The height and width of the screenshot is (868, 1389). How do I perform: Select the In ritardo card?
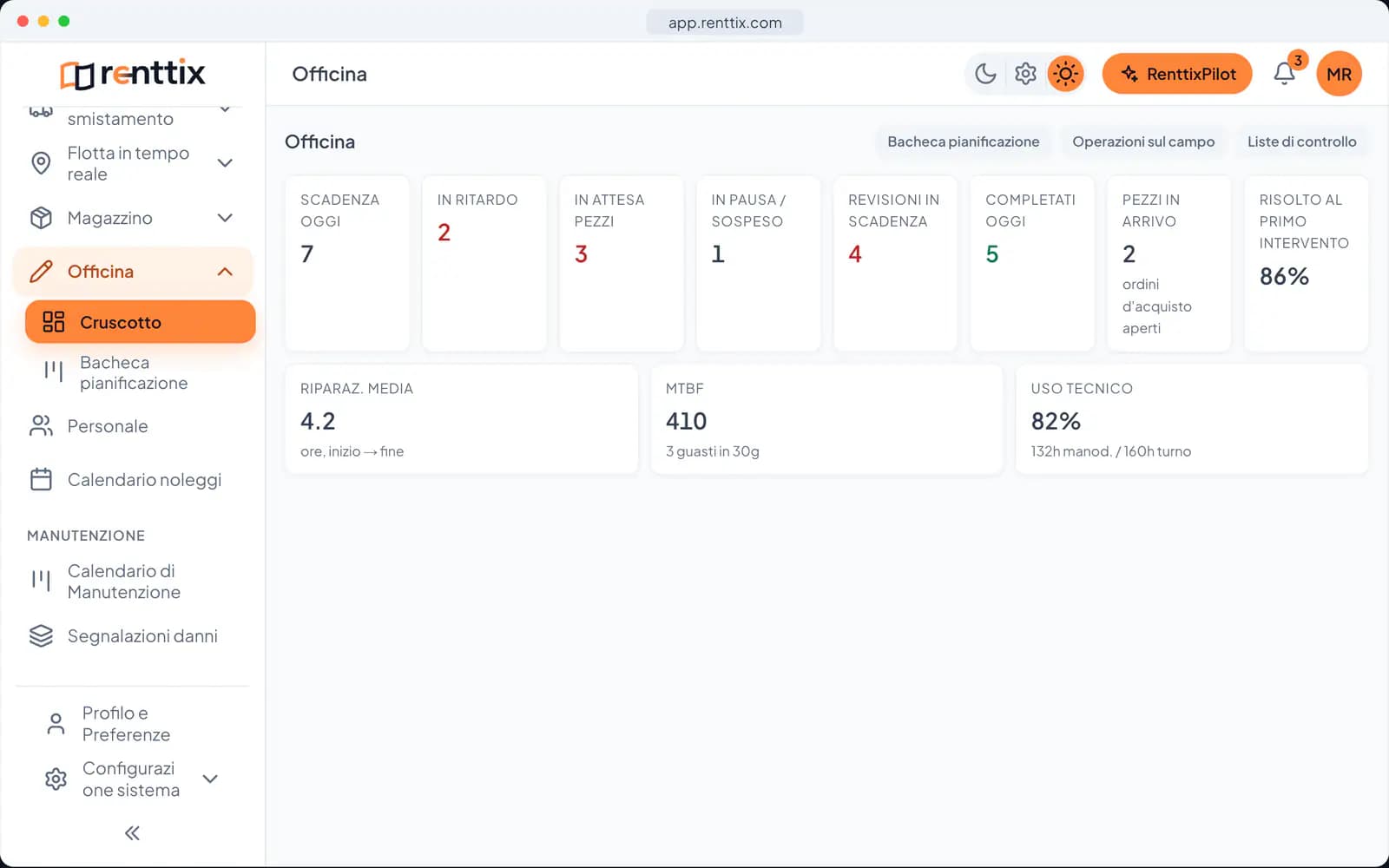coord(484,264)
